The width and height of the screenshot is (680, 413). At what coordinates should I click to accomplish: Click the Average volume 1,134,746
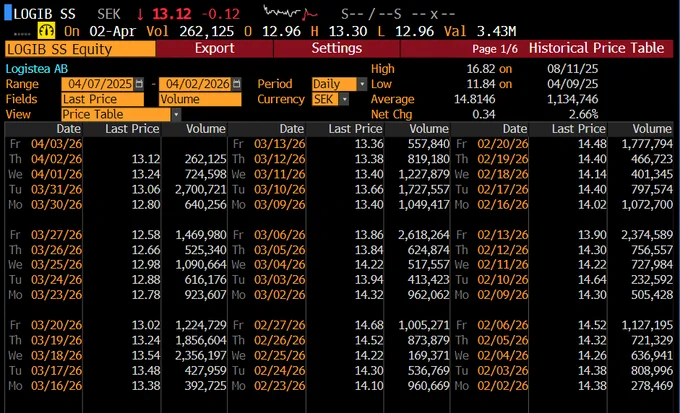coord(572,99)
